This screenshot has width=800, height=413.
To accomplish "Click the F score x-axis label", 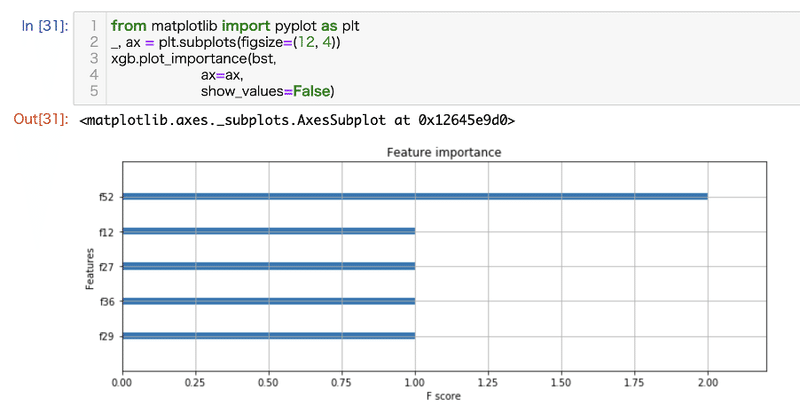I will point(443,399).
